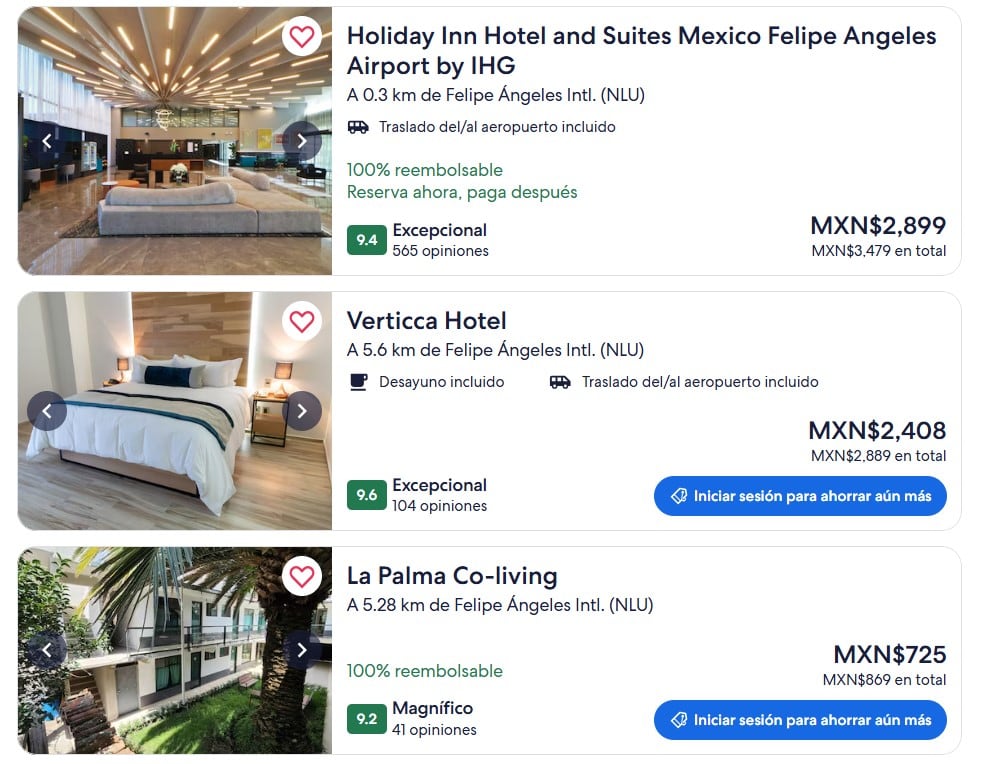View next La Palma Co-living photo
Image resolution: width=997 pixels, height=764 pixels.
point(301,650)
